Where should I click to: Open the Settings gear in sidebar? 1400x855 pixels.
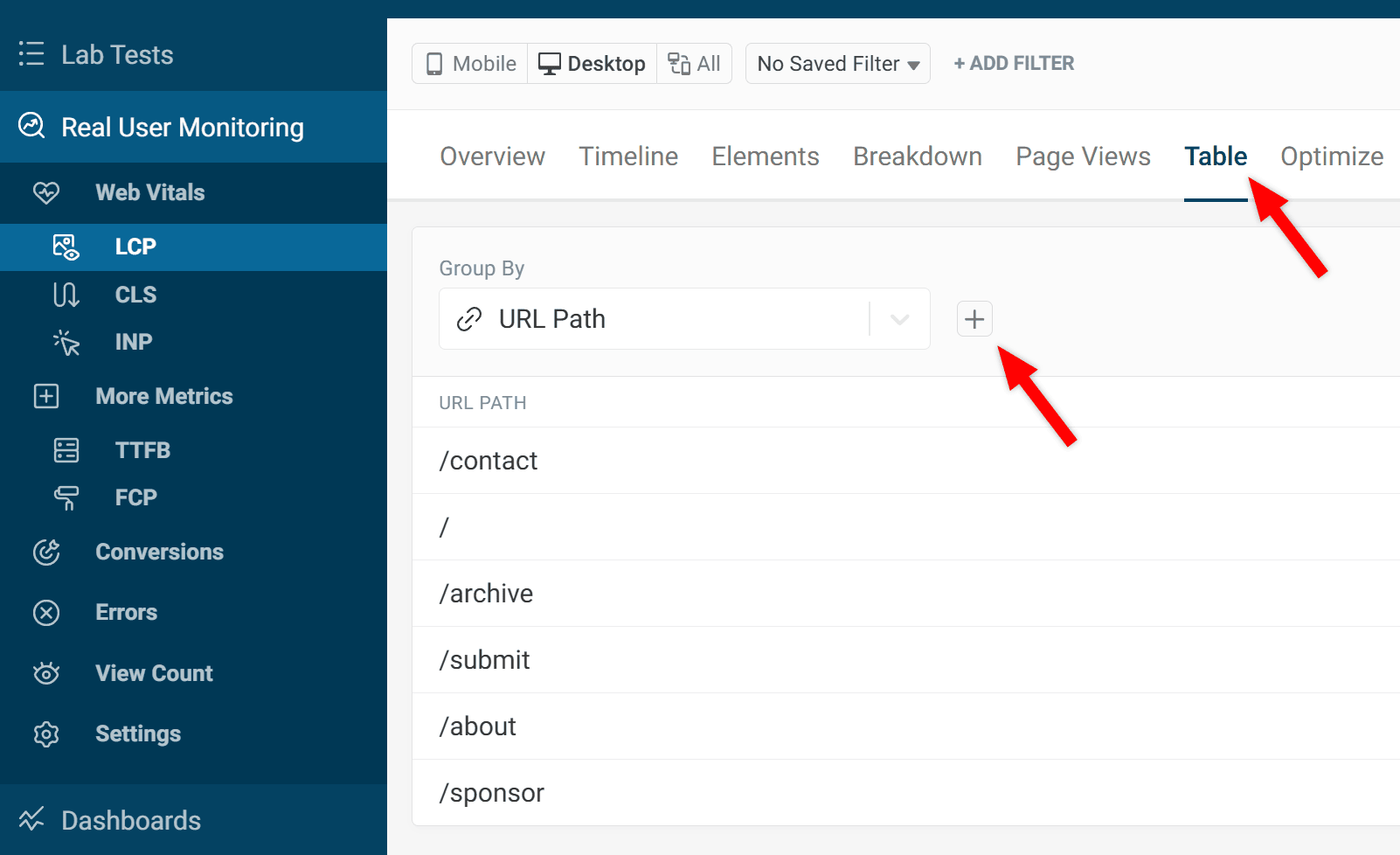click(46, 734)
